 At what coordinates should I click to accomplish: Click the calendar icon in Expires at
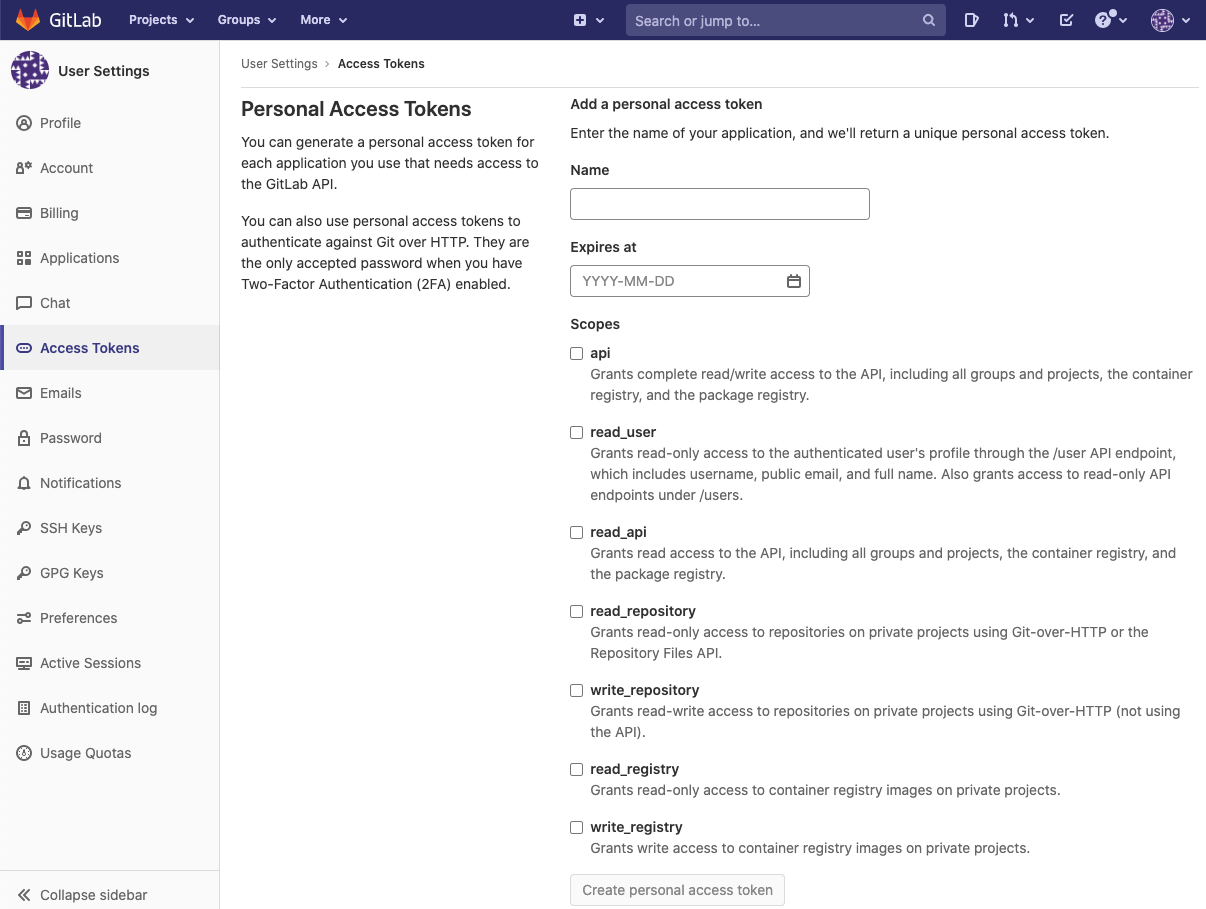pos(794,282)
